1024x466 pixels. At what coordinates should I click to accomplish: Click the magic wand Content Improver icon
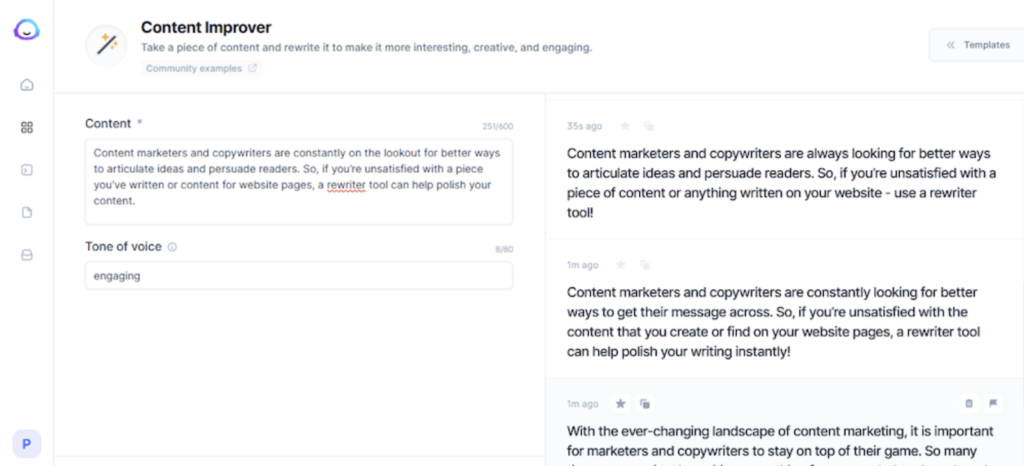click(105, 45)
